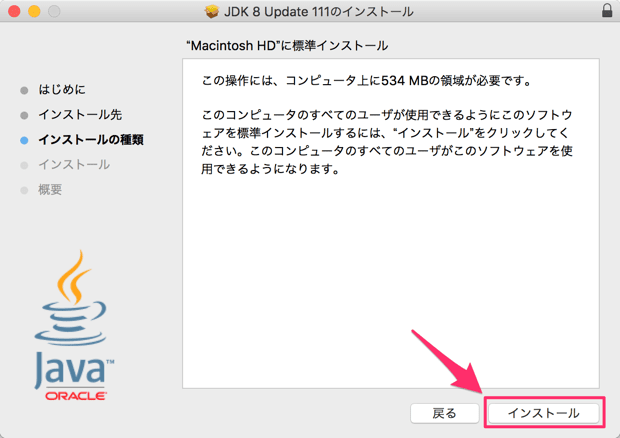Click the 概要 step in sidebar
The height and width of the screenshot is (438, 620).
click(x=50, y=190)
